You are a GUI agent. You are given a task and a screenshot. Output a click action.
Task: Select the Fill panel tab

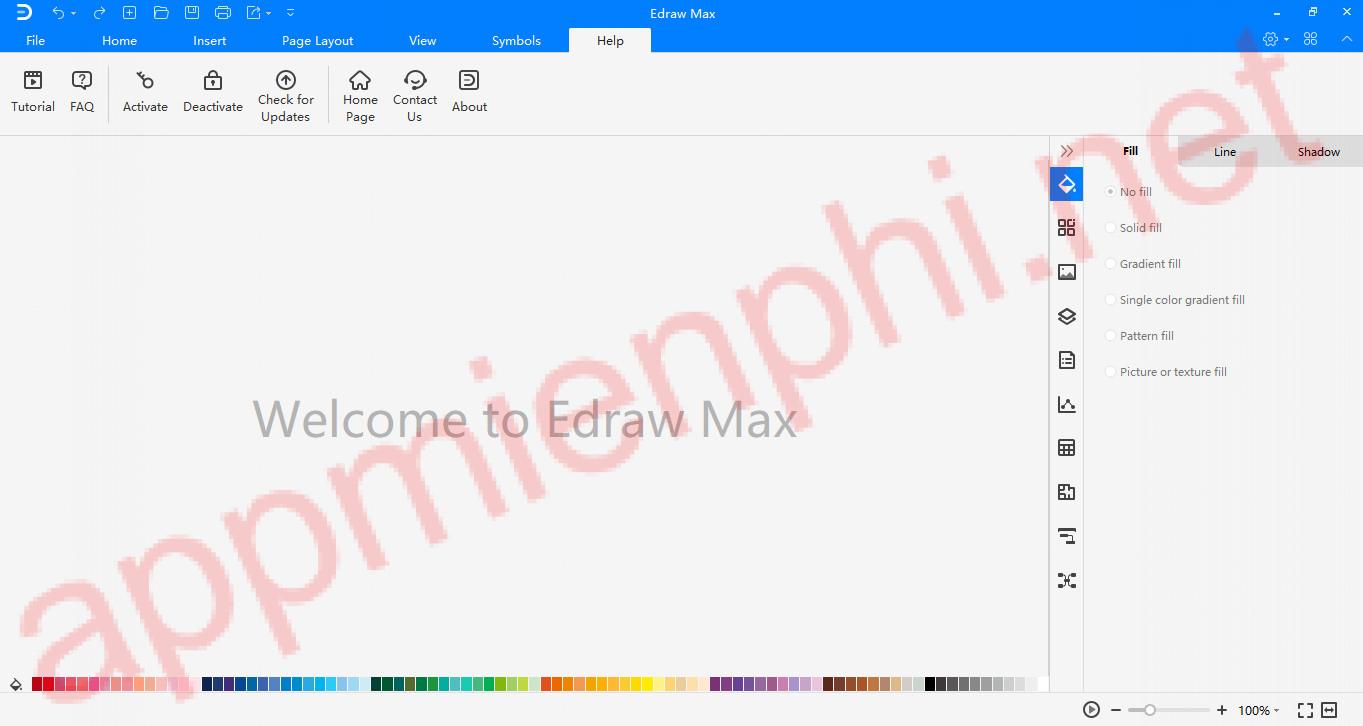point(1131,151)
